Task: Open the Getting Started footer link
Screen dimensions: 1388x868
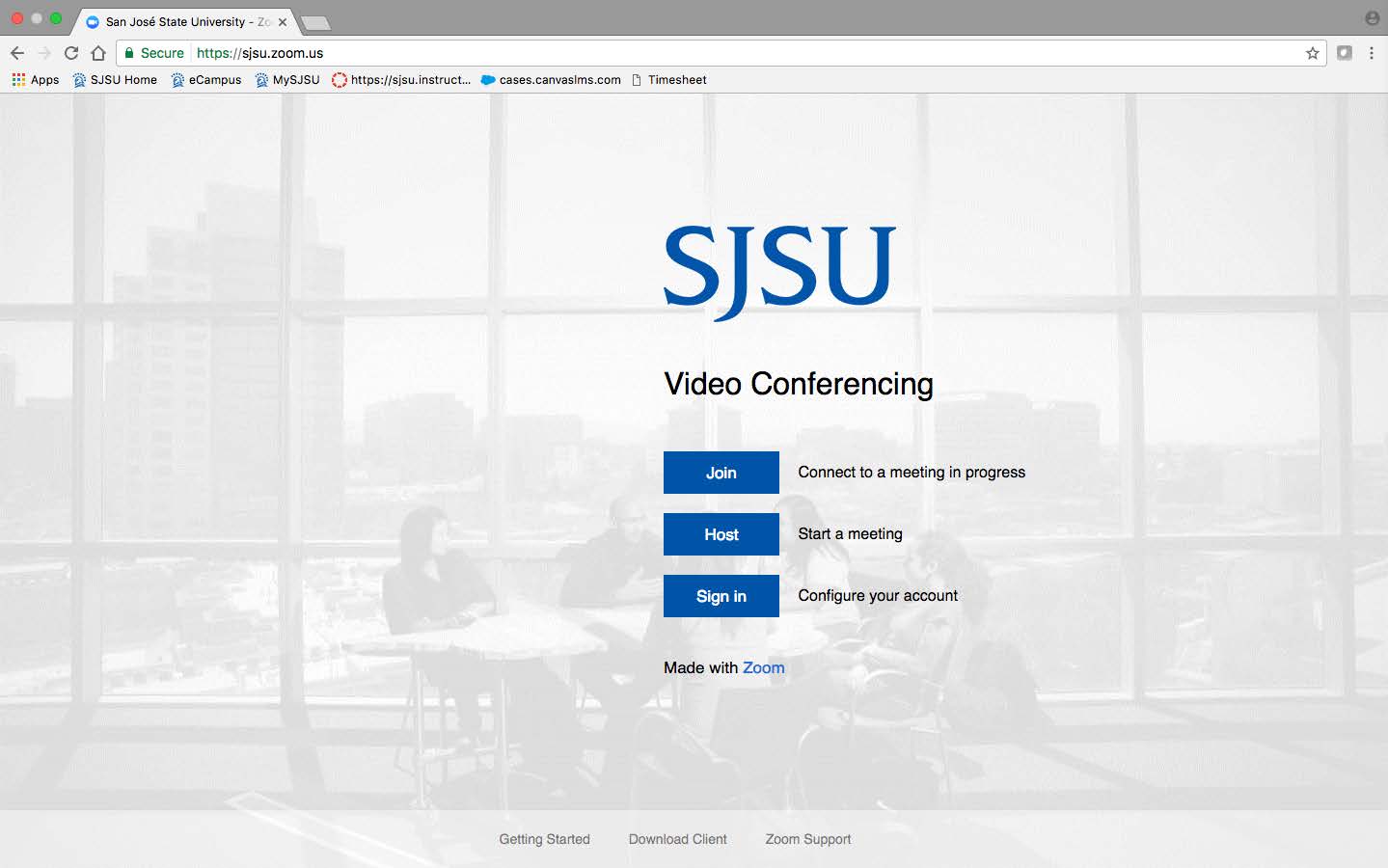Action: [x=544, y=839]
